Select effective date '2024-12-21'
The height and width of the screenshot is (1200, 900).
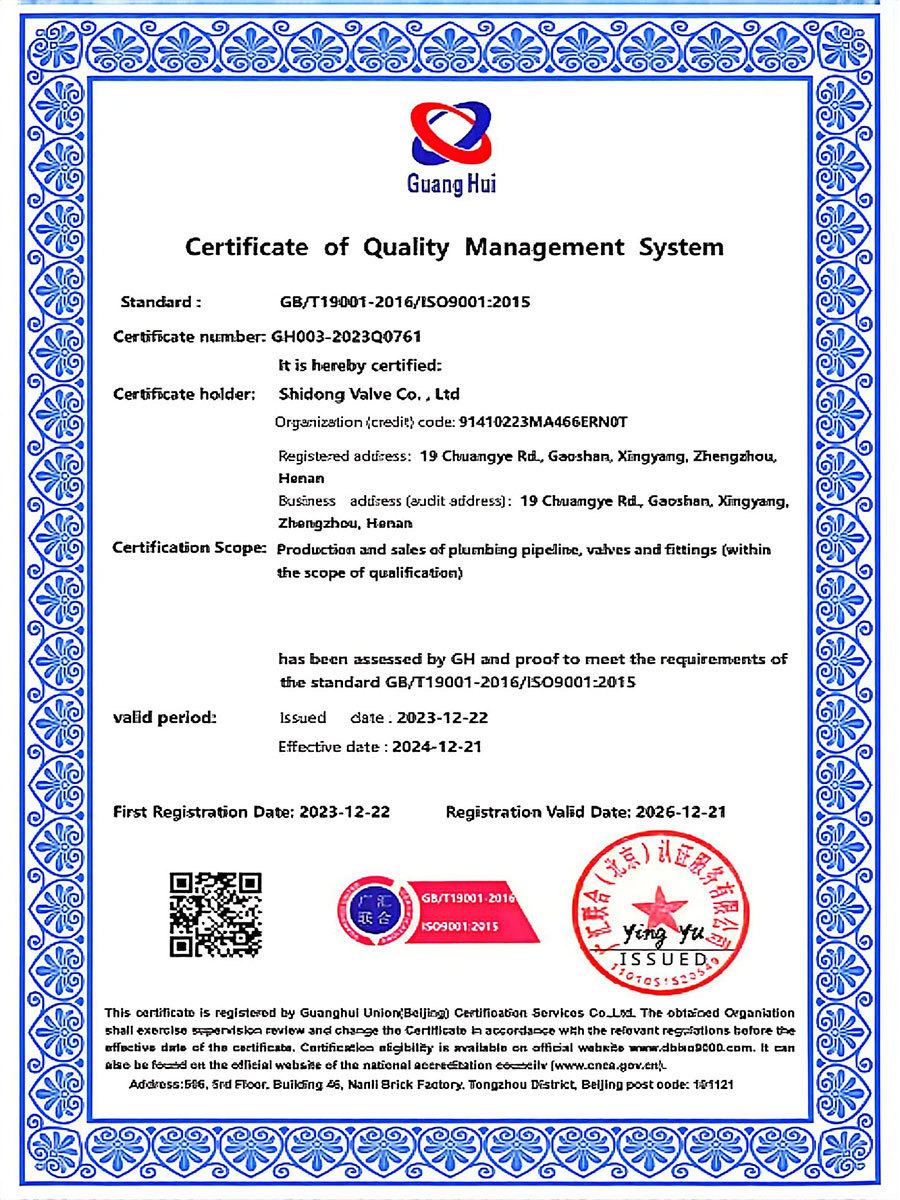(x=437, y=746)
